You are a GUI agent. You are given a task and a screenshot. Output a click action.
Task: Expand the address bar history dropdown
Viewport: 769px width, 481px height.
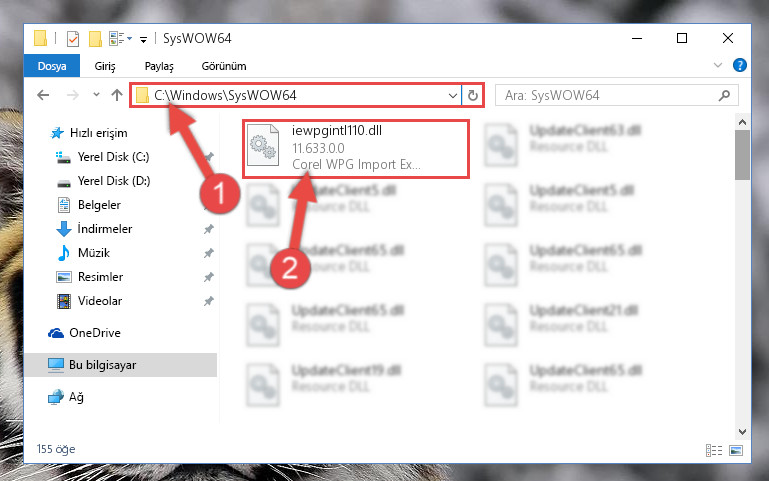[x=453, y=95]
